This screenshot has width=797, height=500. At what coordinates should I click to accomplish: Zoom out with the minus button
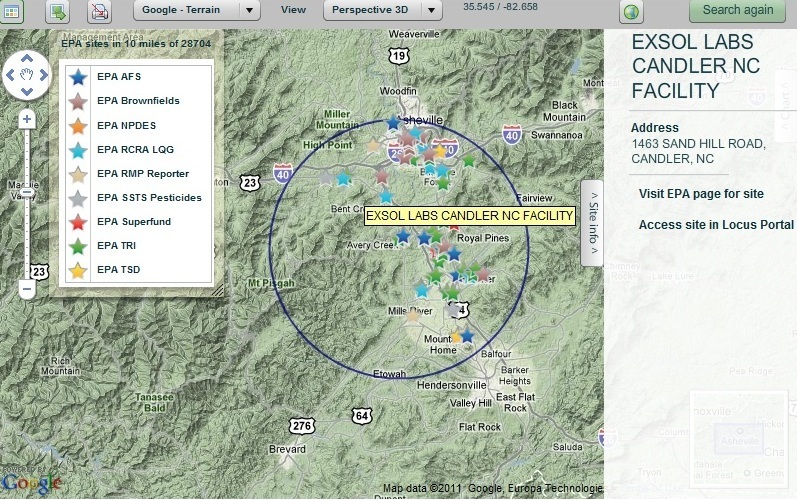pyautogui.click(x=27, y=289)
